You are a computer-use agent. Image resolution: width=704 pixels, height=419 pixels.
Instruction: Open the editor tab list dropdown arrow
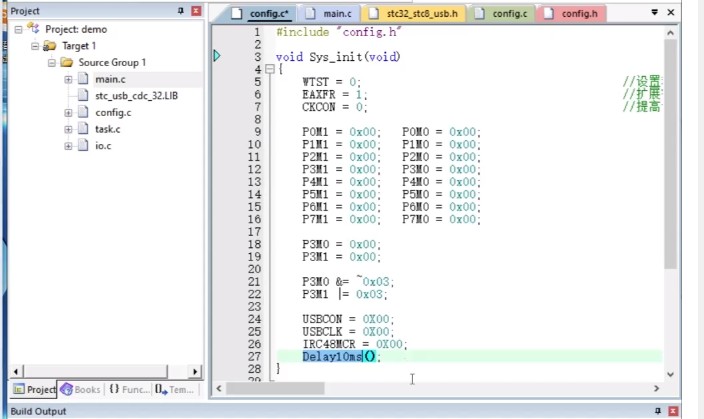(x=655, y=13)
